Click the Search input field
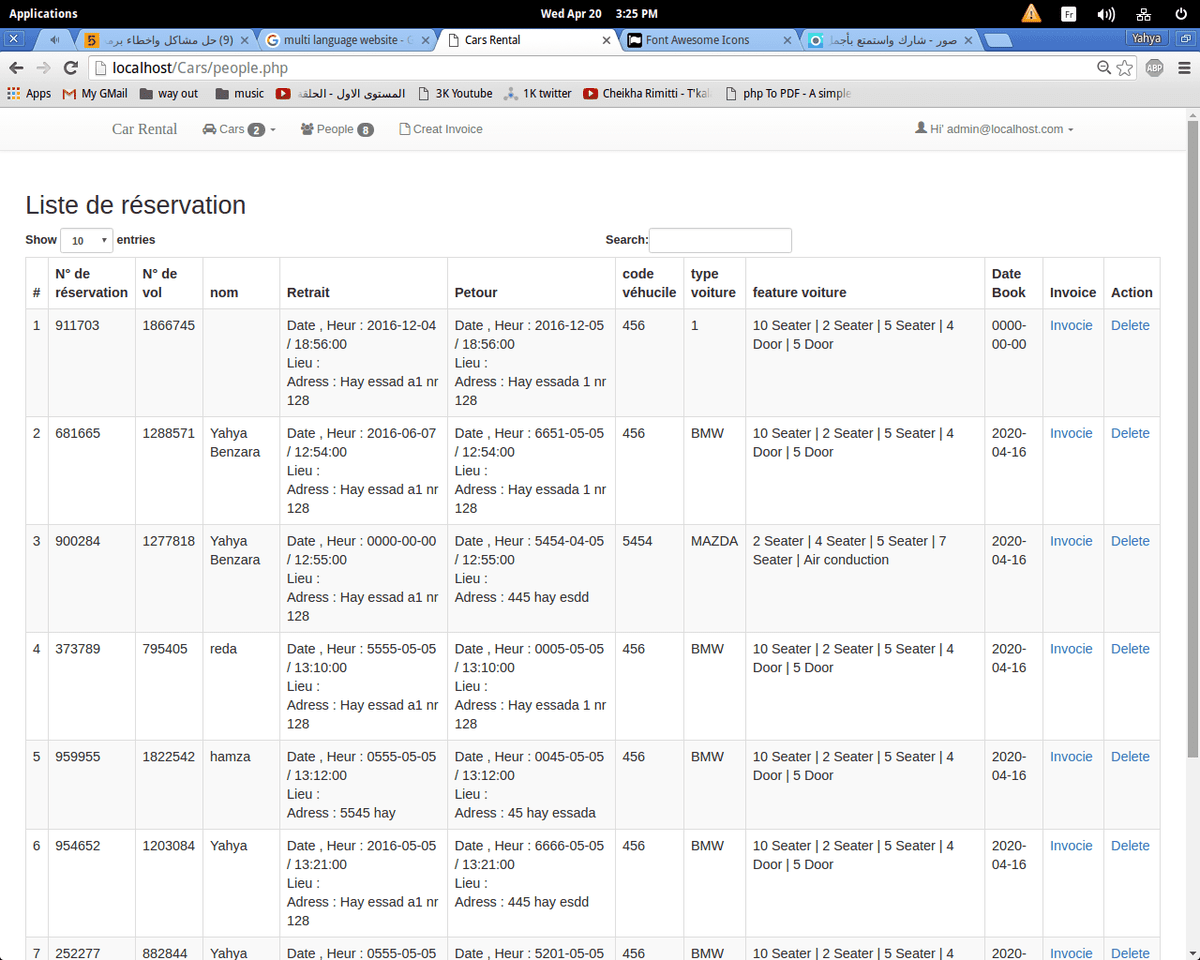 (720, 240)
